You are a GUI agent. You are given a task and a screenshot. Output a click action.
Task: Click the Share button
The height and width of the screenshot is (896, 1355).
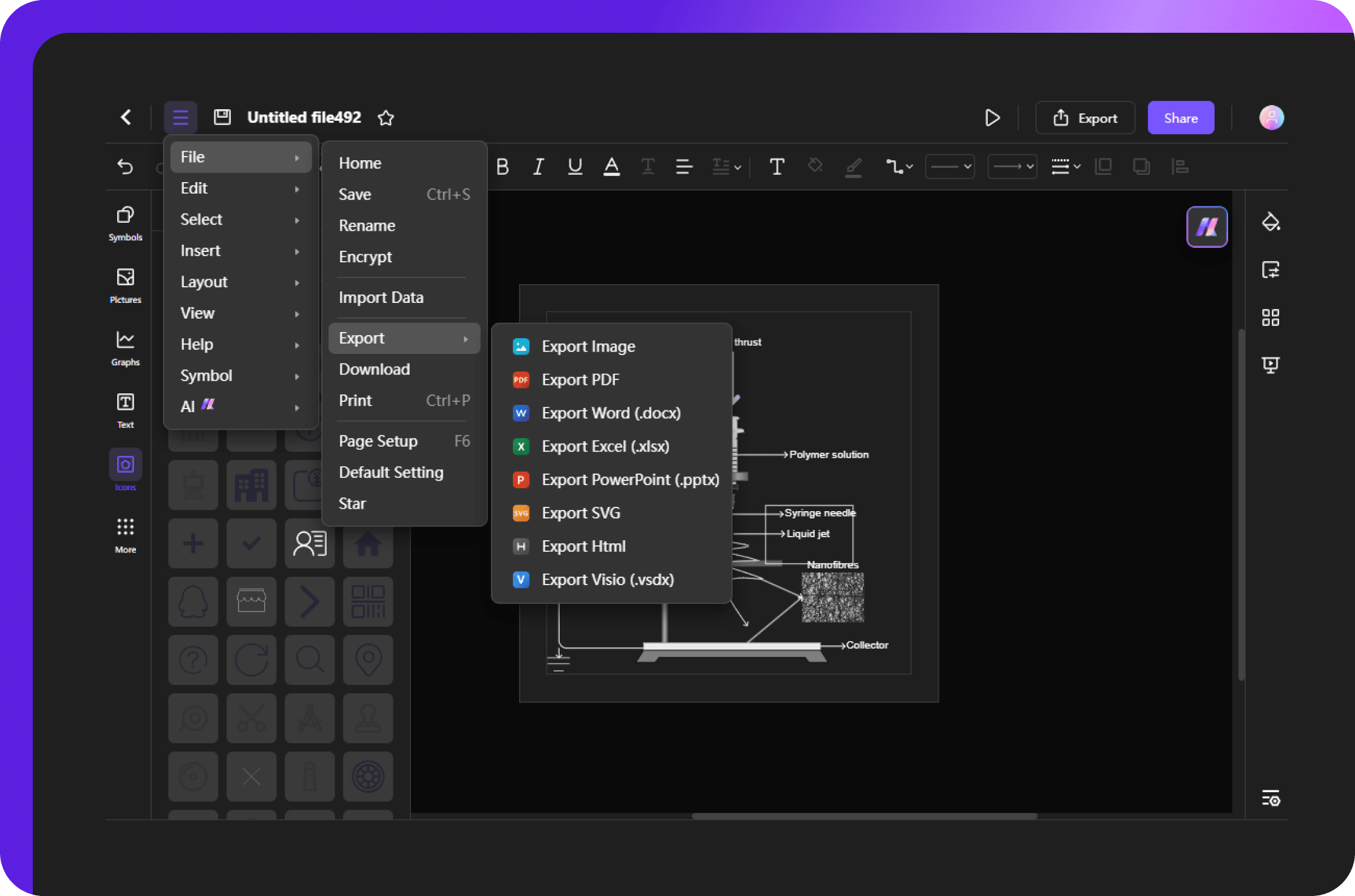pos(1180,117)
